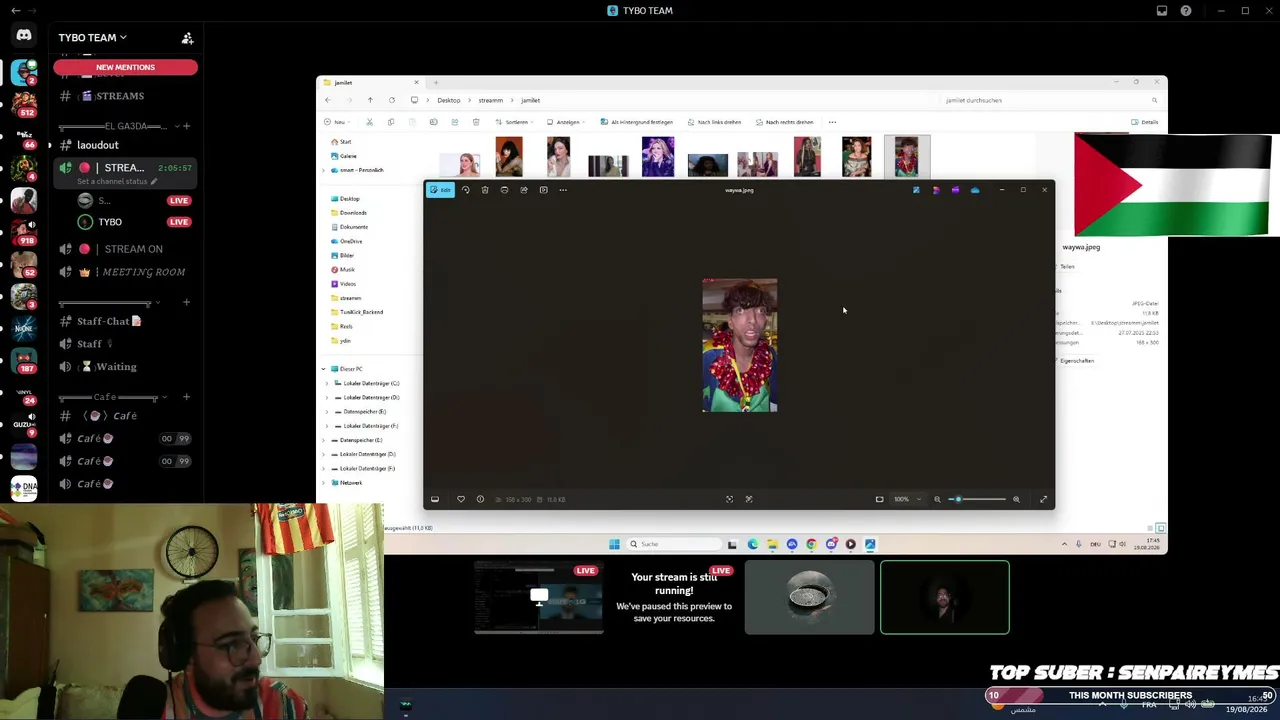Open the three-dot more menu in Photos toolbar
The height and width of the screenshot is (720, 1280).
(563, 190)
